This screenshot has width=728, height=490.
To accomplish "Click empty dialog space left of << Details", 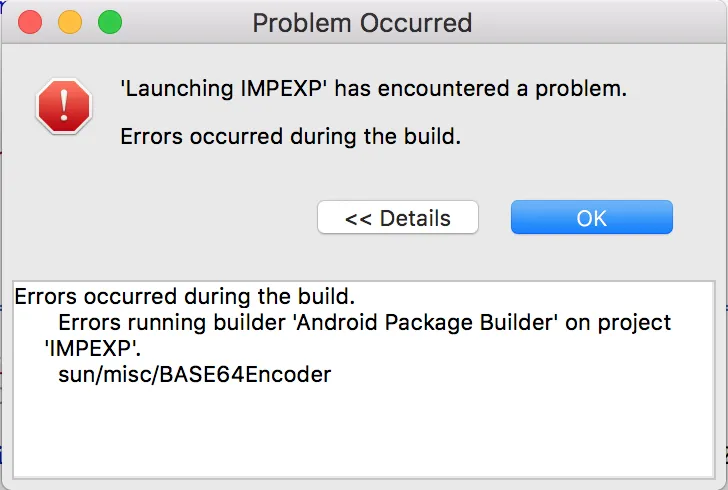I will tap(170, 218).
